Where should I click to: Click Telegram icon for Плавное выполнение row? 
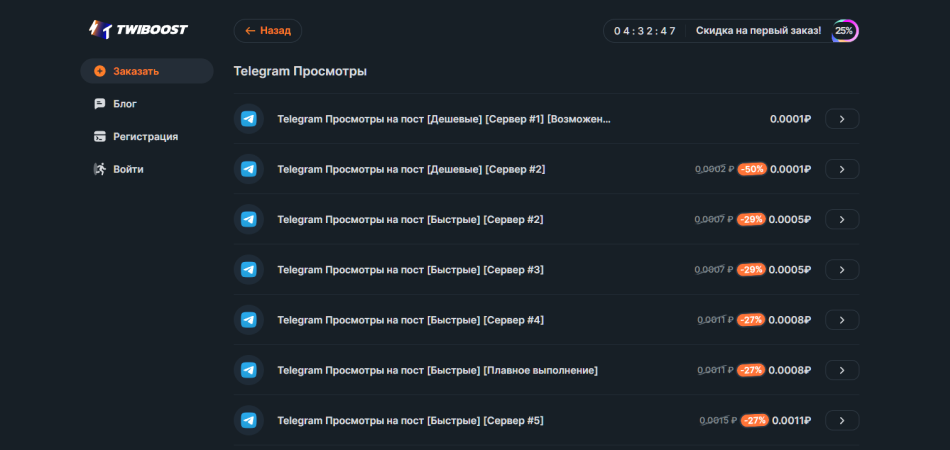pyautogui.click(x=248, y=370)
